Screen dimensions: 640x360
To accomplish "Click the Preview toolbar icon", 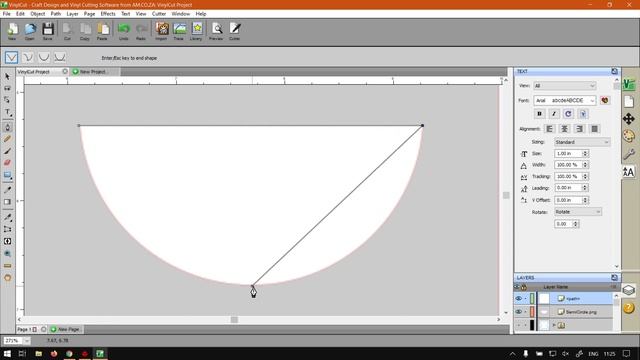I will (x=216, y=31).
